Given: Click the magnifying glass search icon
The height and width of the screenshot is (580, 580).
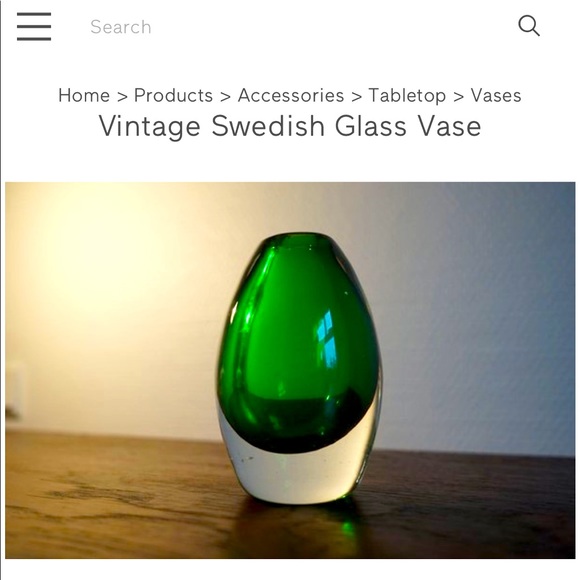Looking at the screenshot, I should click(529, 26).
